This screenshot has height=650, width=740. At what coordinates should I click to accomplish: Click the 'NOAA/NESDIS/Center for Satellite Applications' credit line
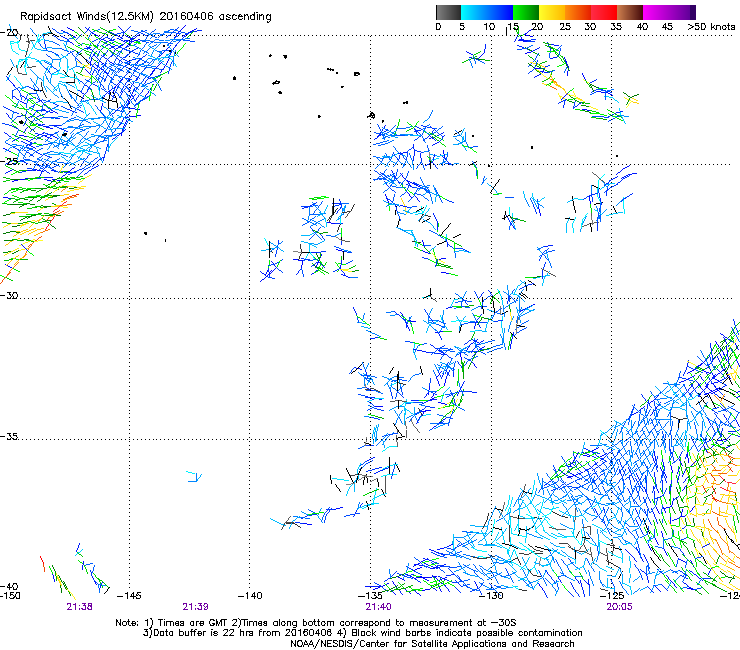click(432, 644)
